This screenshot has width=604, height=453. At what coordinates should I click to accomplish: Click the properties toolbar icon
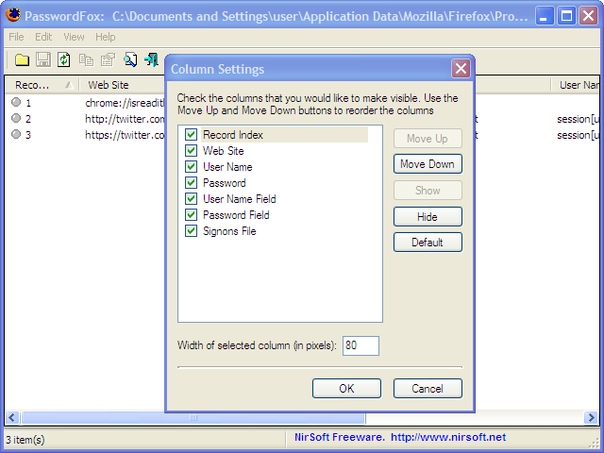coord(108,60)
